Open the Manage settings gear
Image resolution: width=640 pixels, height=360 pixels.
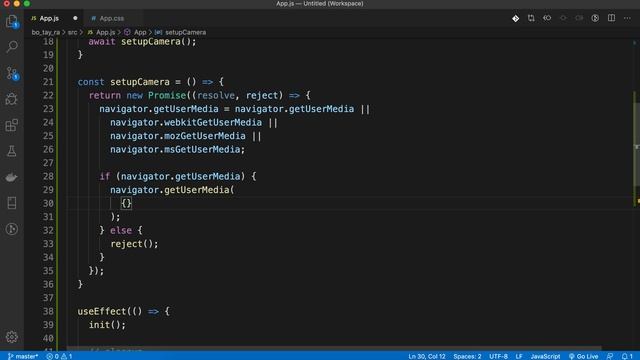(x=12, y=337)
